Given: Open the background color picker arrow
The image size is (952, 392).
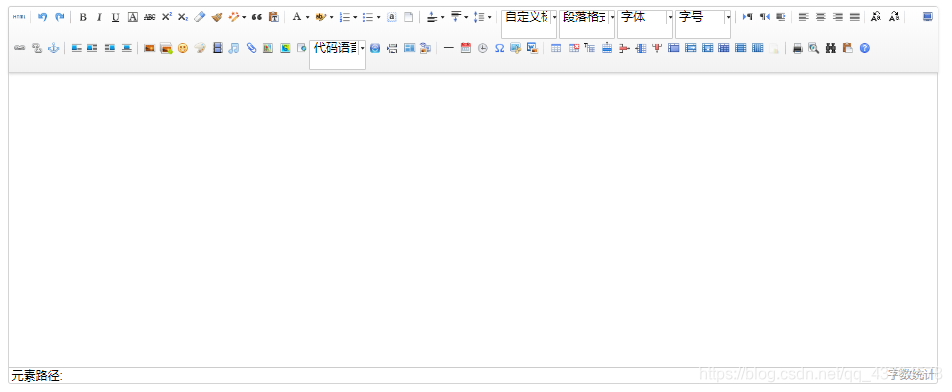Looking at the screenshot, I should 332,17.
